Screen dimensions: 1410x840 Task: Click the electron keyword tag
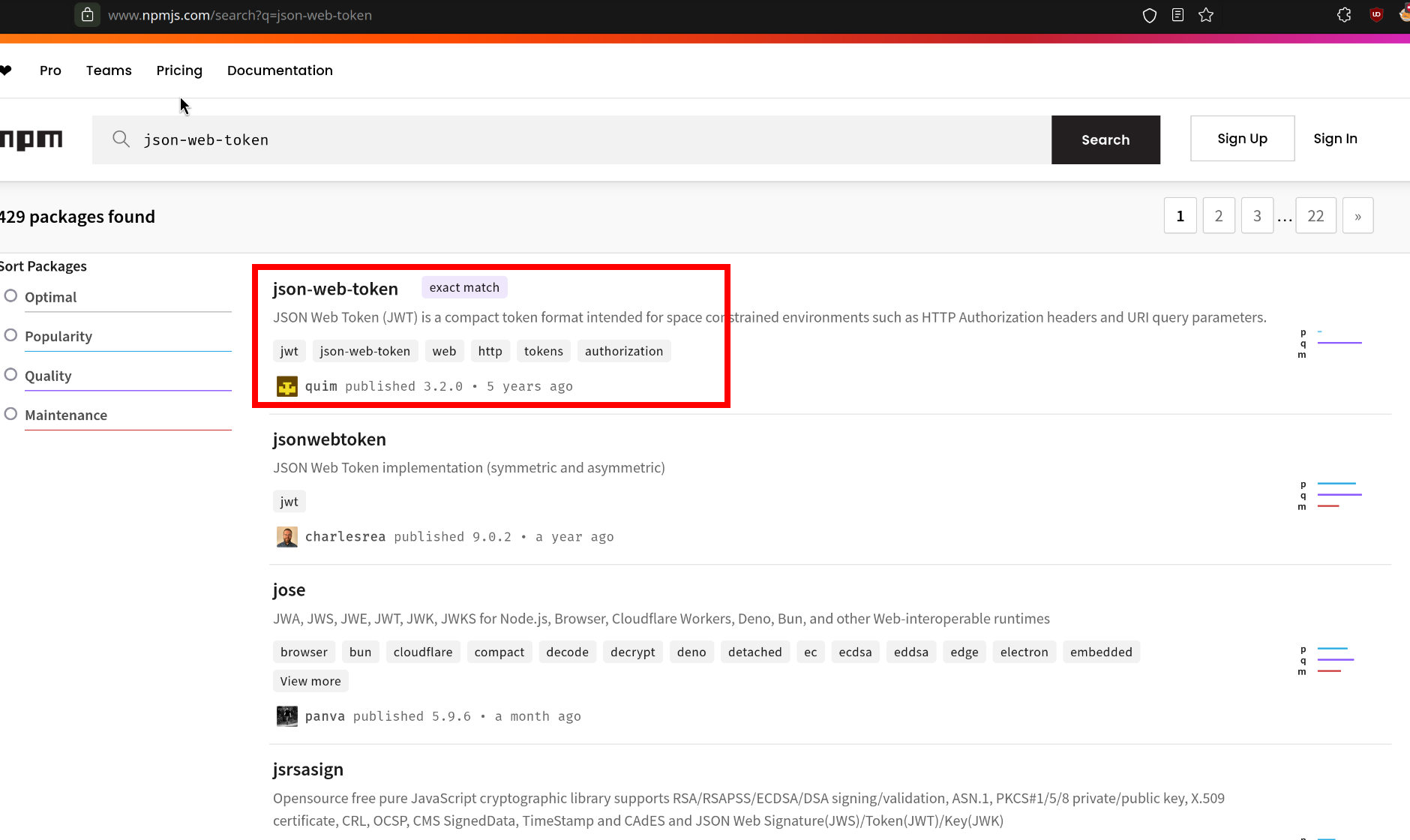(1024, 652)
